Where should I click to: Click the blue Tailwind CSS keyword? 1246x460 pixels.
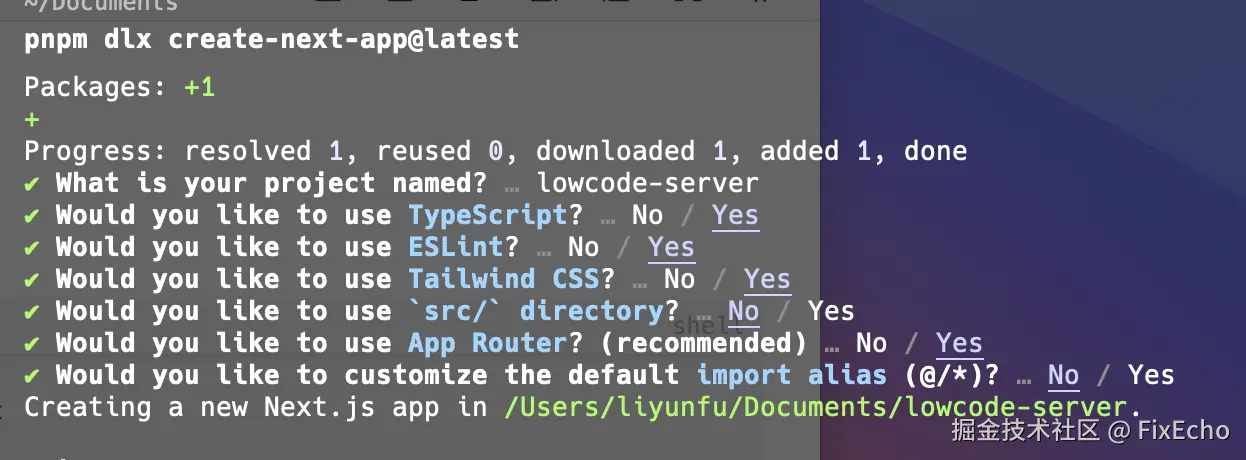pos(503,279)
